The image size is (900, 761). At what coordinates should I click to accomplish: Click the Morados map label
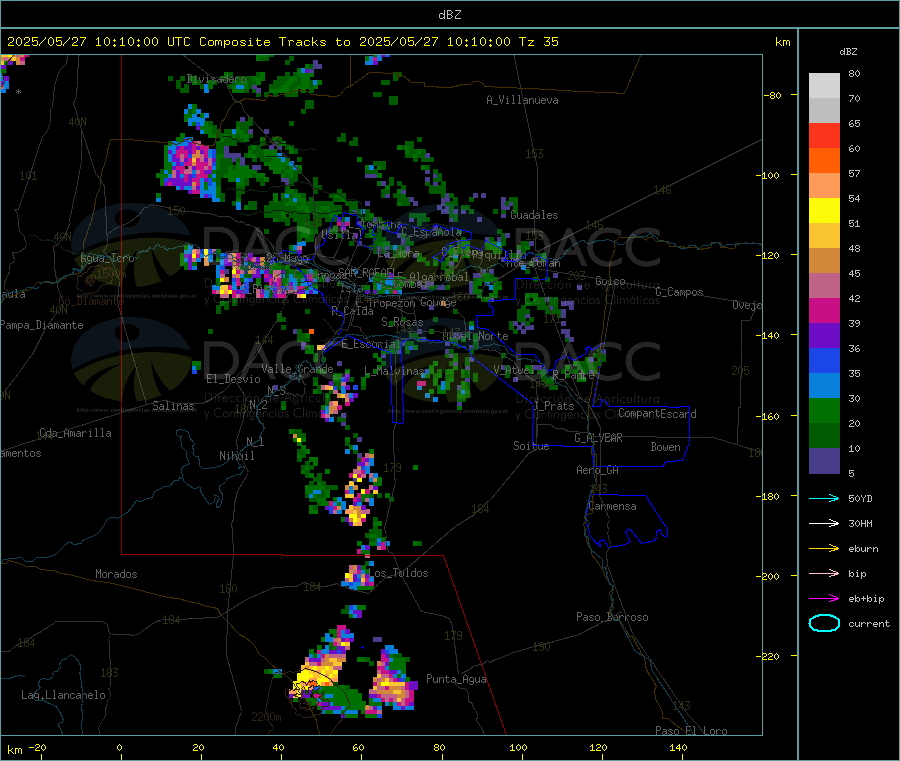(116, 574)
